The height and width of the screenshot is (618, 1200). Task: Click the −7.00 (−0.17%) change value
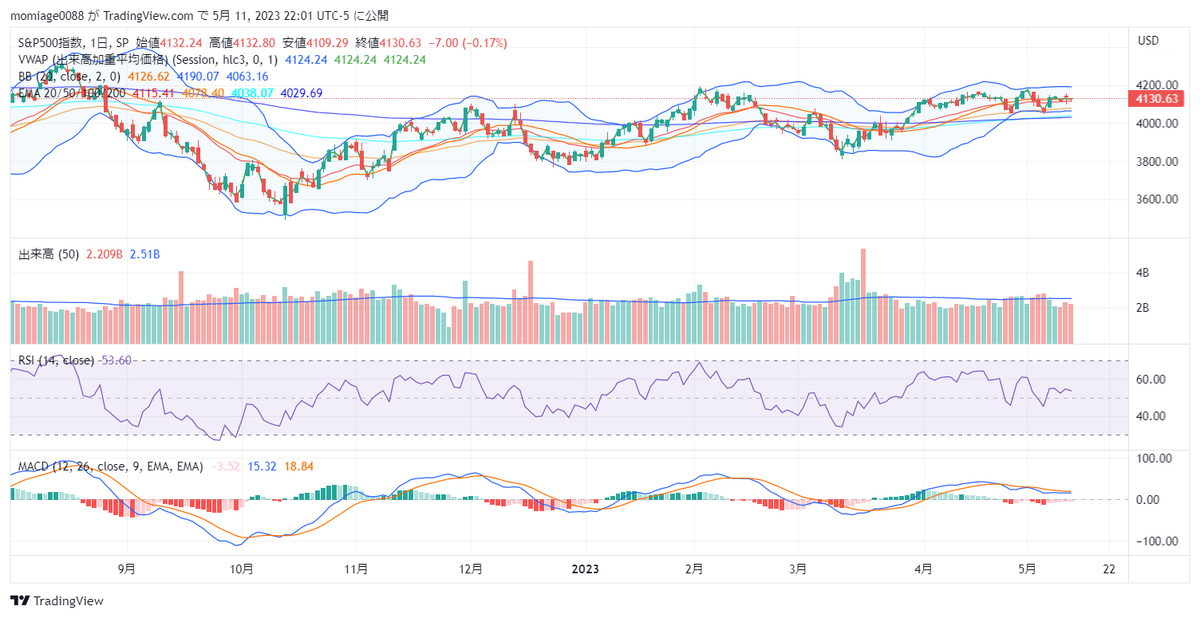point(467,43)
